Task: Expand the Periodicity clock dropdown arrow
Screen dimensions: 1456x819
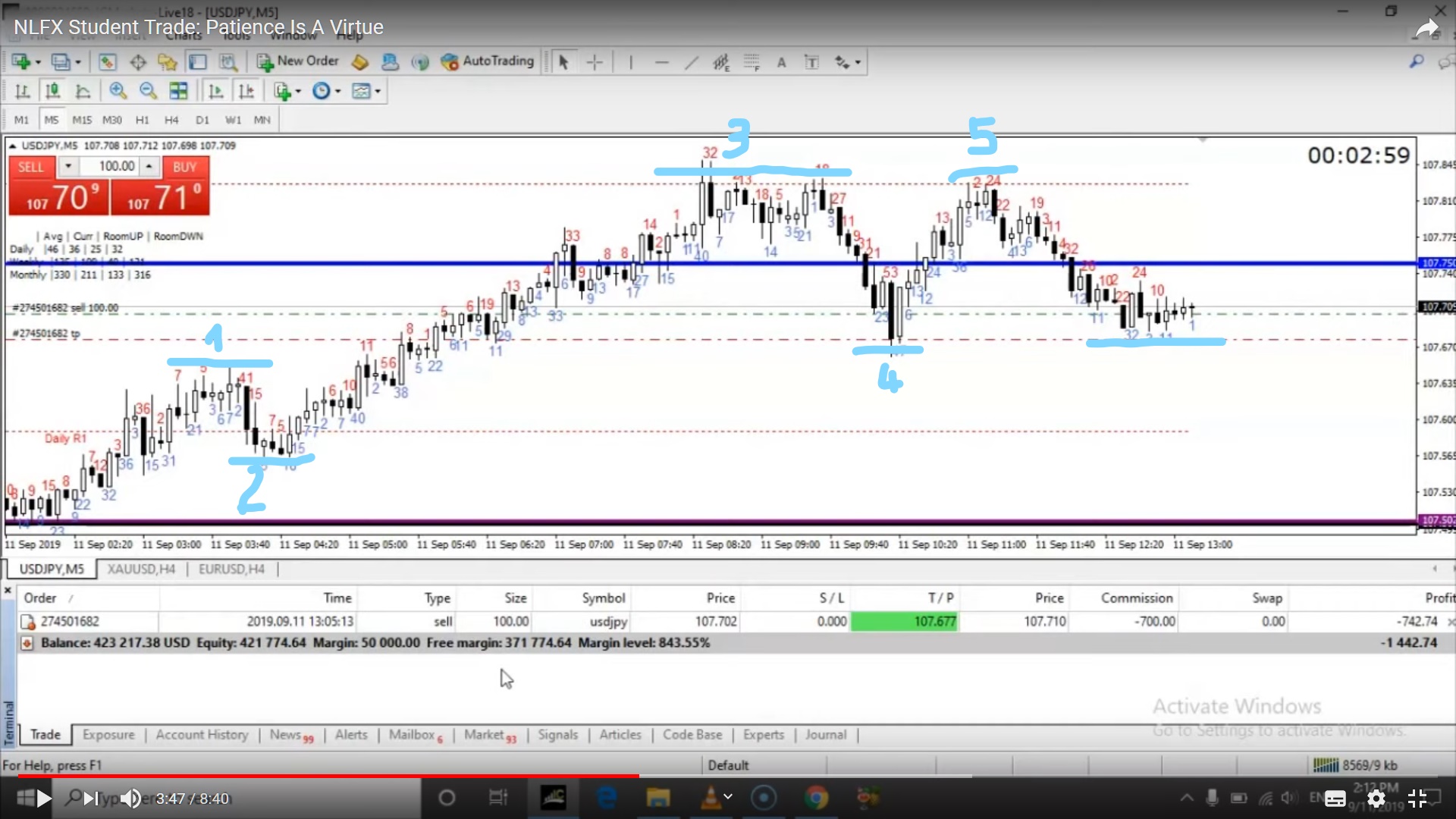Action: [x=338, y=91]
